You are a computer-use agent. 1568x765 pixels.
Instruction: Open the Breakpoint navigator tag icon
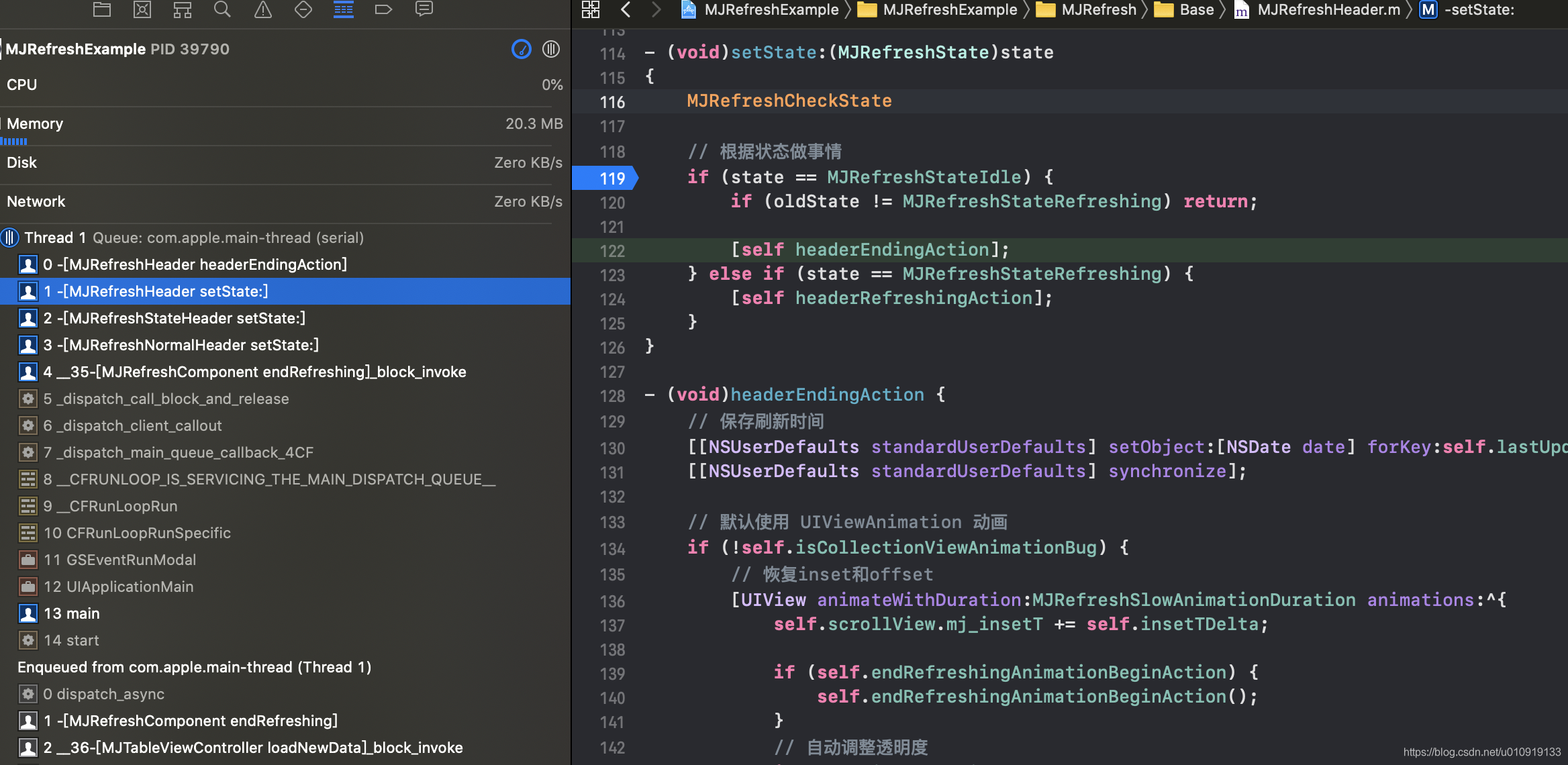pos(383,9)
